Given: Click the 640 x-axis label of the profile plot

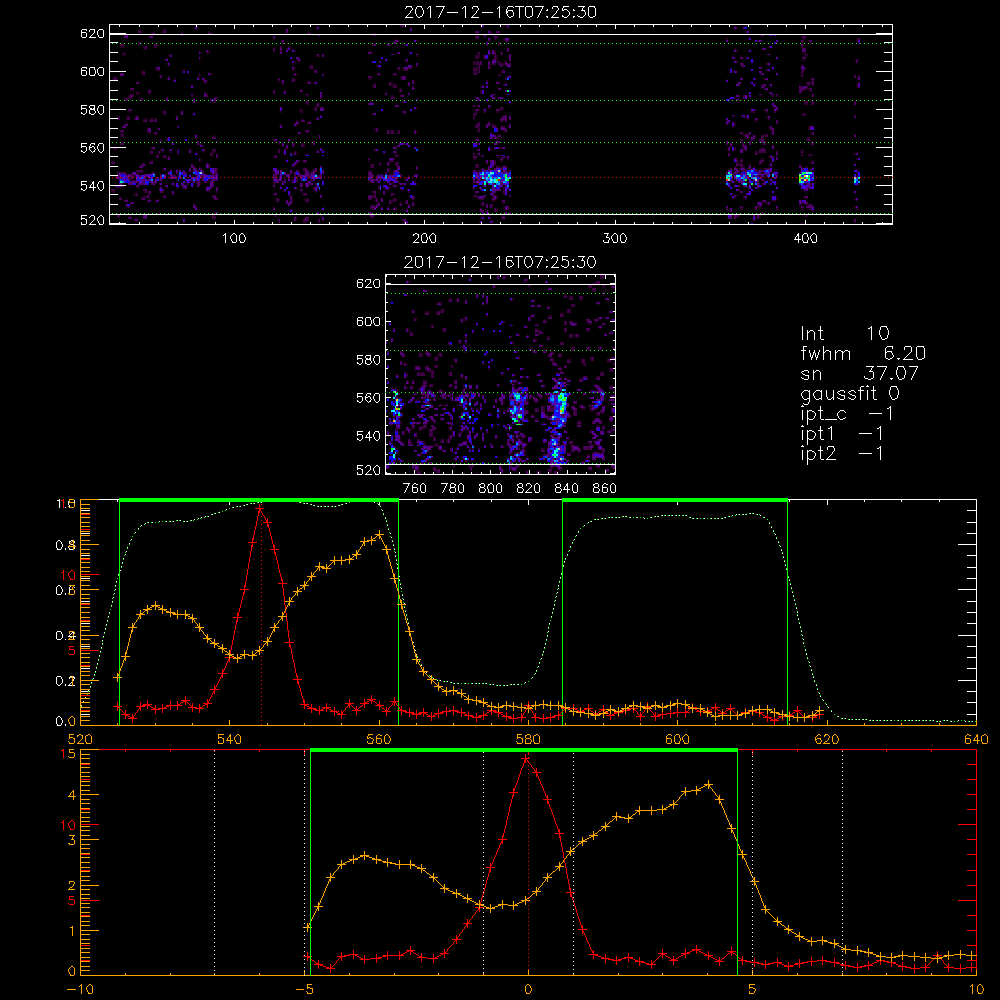Looking at the screenshot, I should click(976, 739).
